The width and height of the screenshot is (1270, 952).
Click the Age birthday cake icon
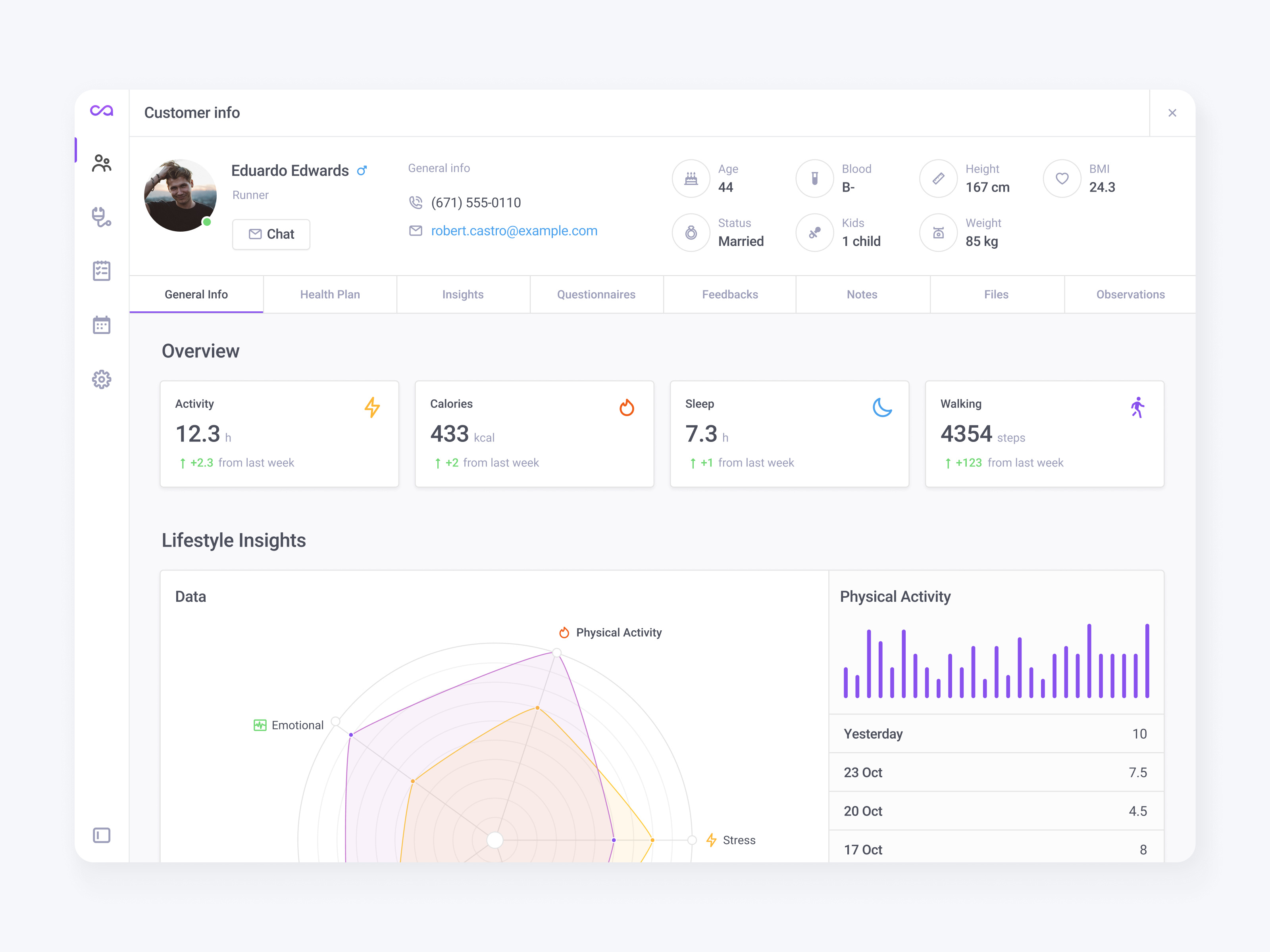pyautogui.click(x=691, y=178)
